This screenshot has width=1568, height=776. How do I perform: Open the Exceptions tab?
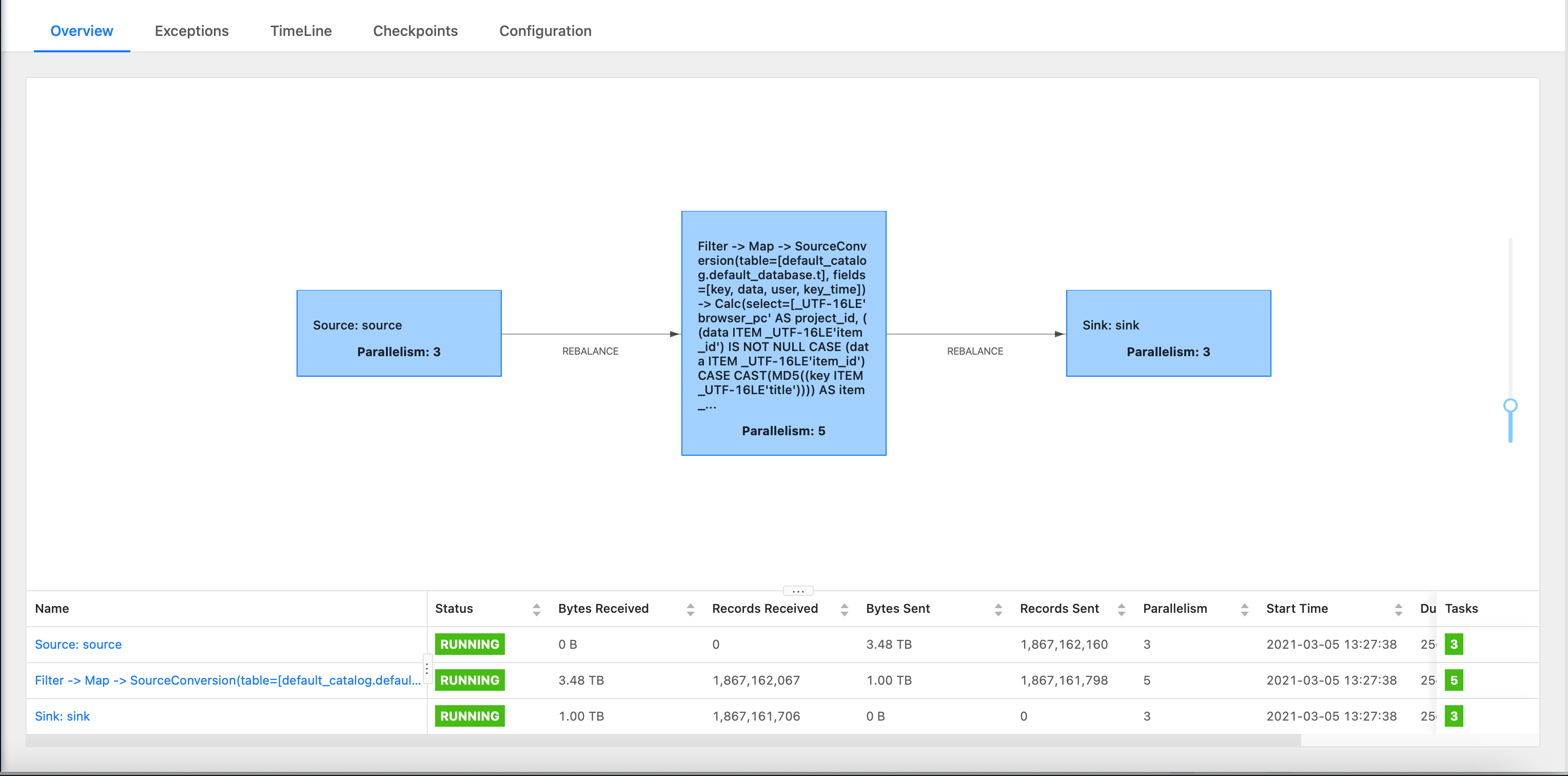tap(191, 31)
